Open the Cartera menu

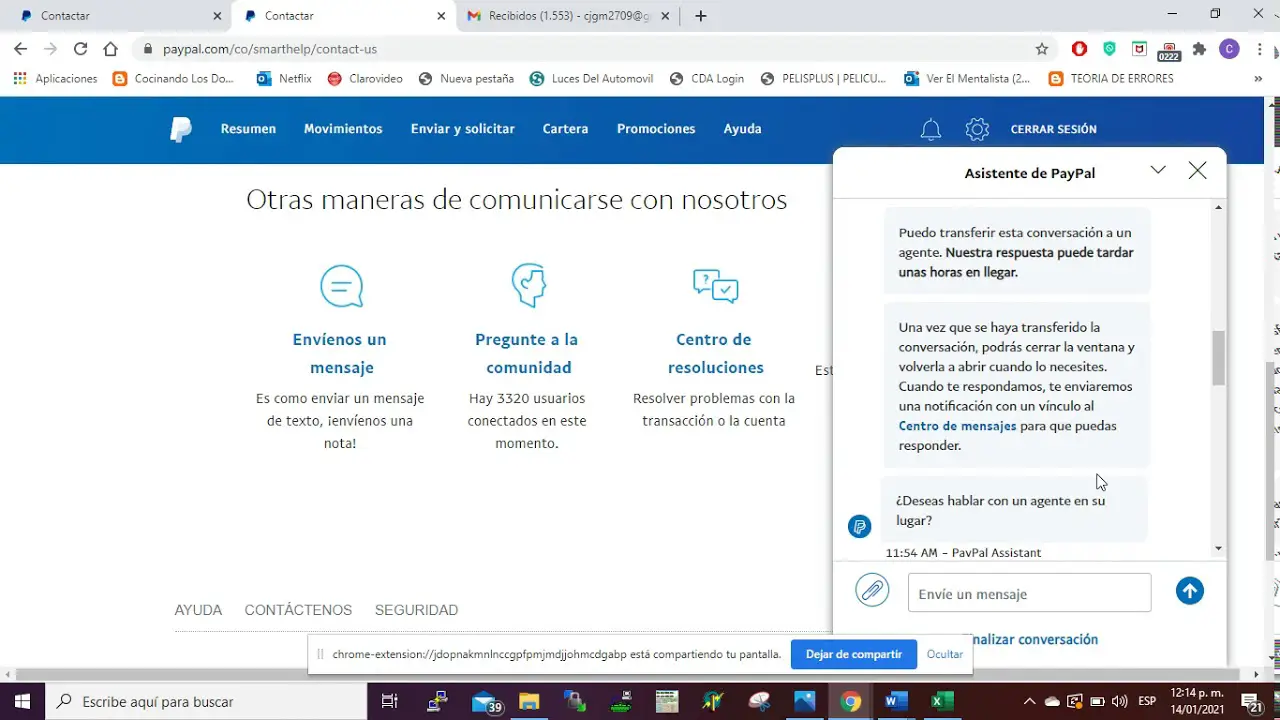[x=565, y=129]
